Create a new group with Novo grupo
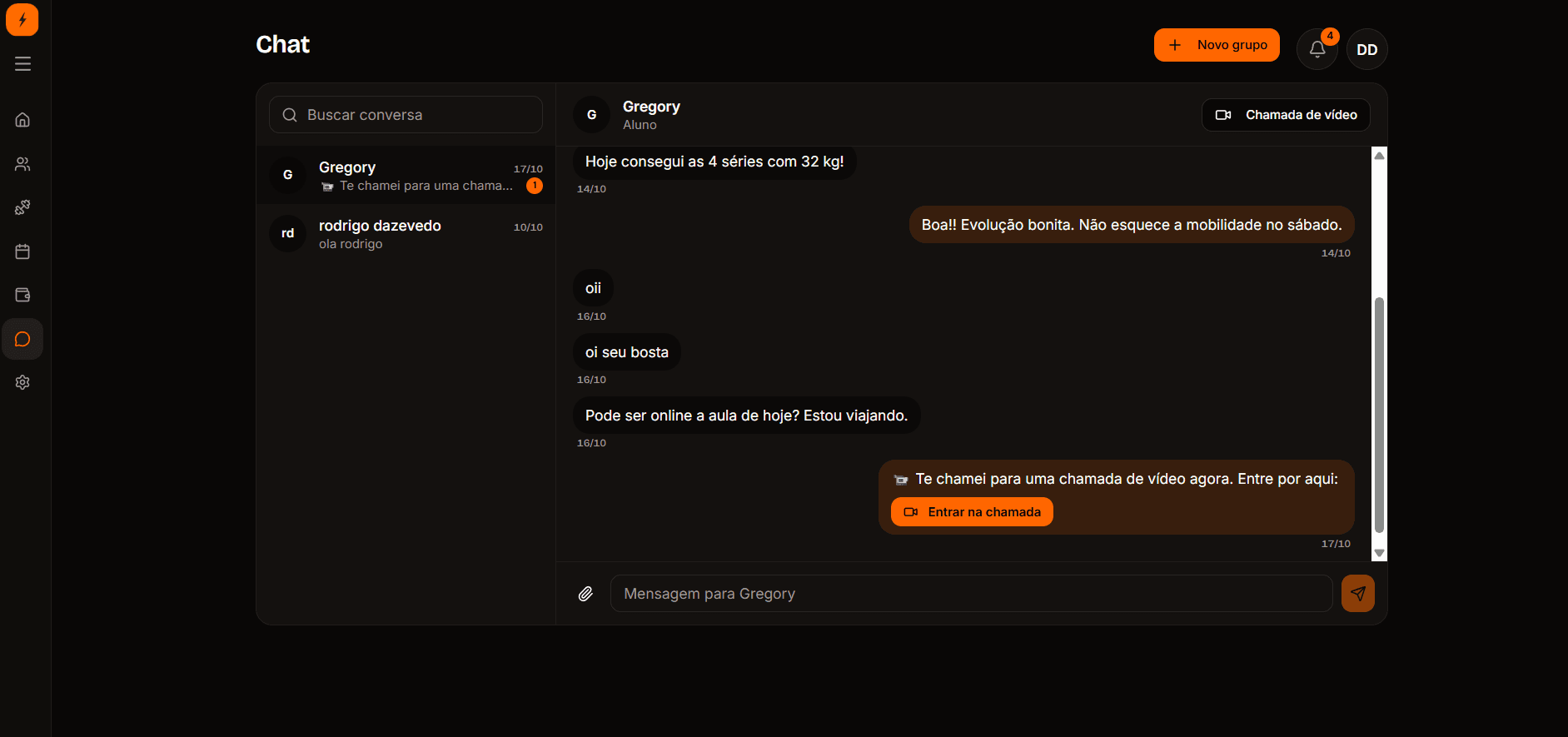Screen dimensions: 1568x737 [x=1217, y=45]
